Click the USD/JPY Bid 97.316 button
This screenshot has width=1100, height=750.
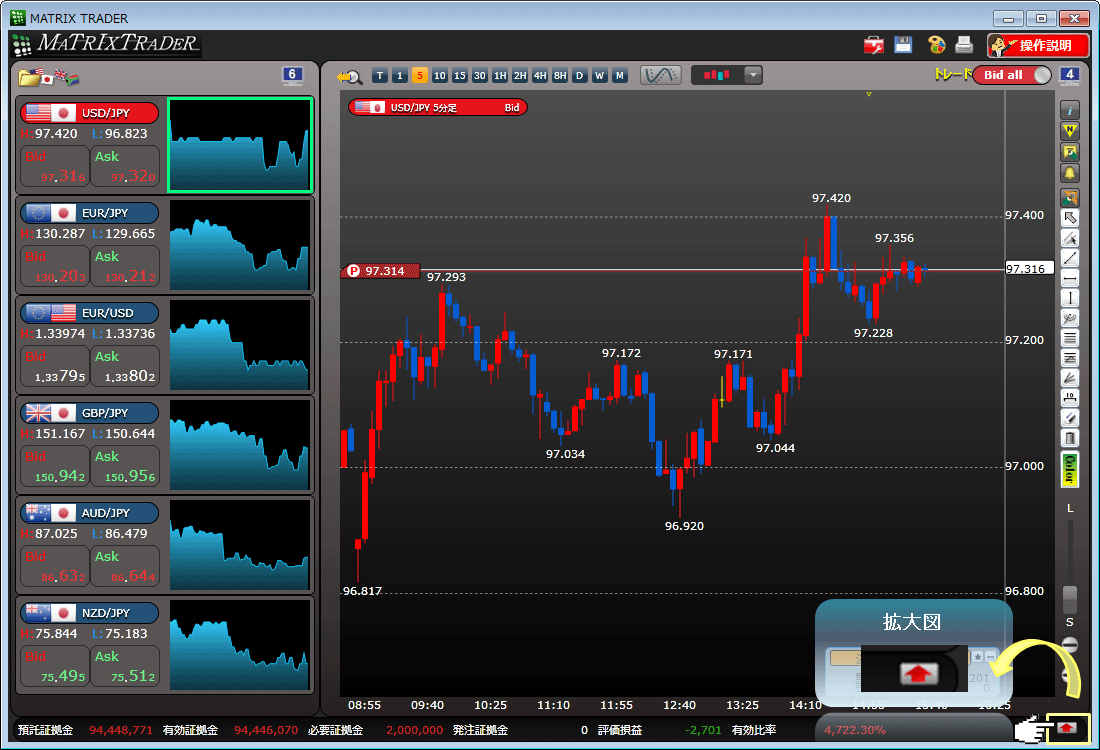[55, 166]
